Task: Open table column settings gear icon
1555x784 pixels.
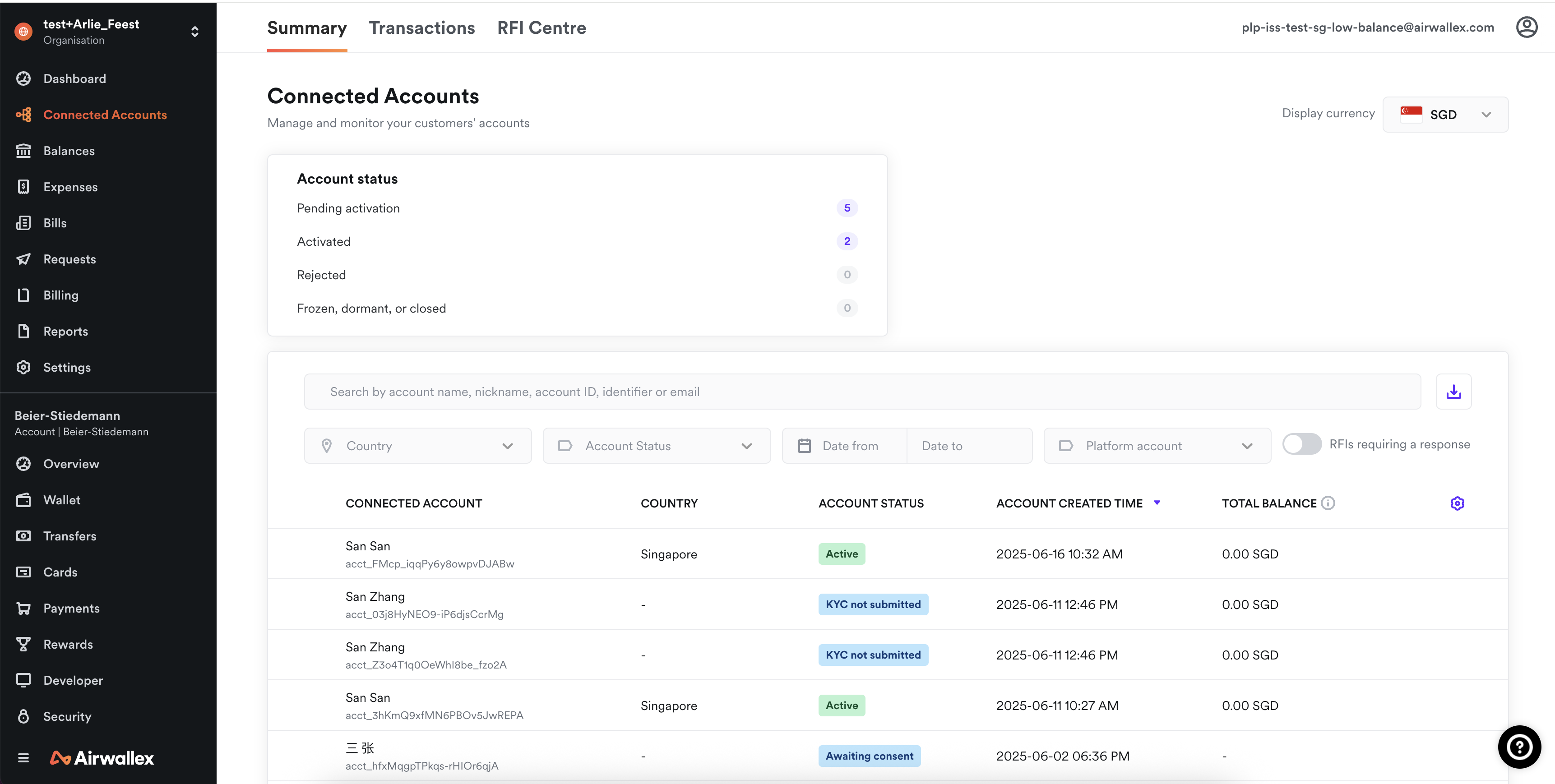Action: [x=1457, y=503]
